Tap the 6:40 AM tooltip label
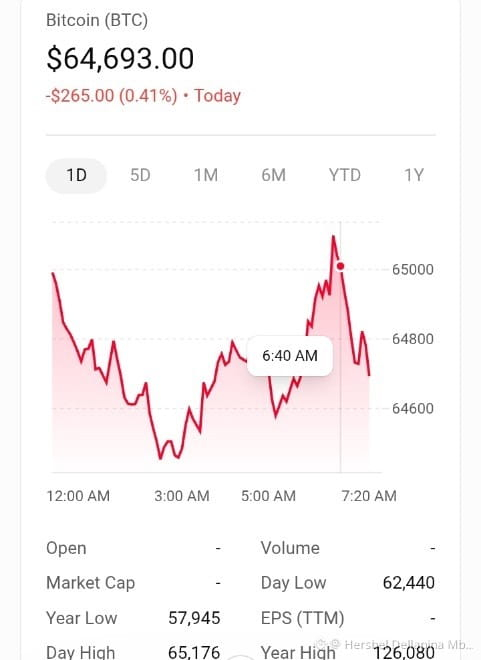This screenshot has height=660, width=481. 290,356
